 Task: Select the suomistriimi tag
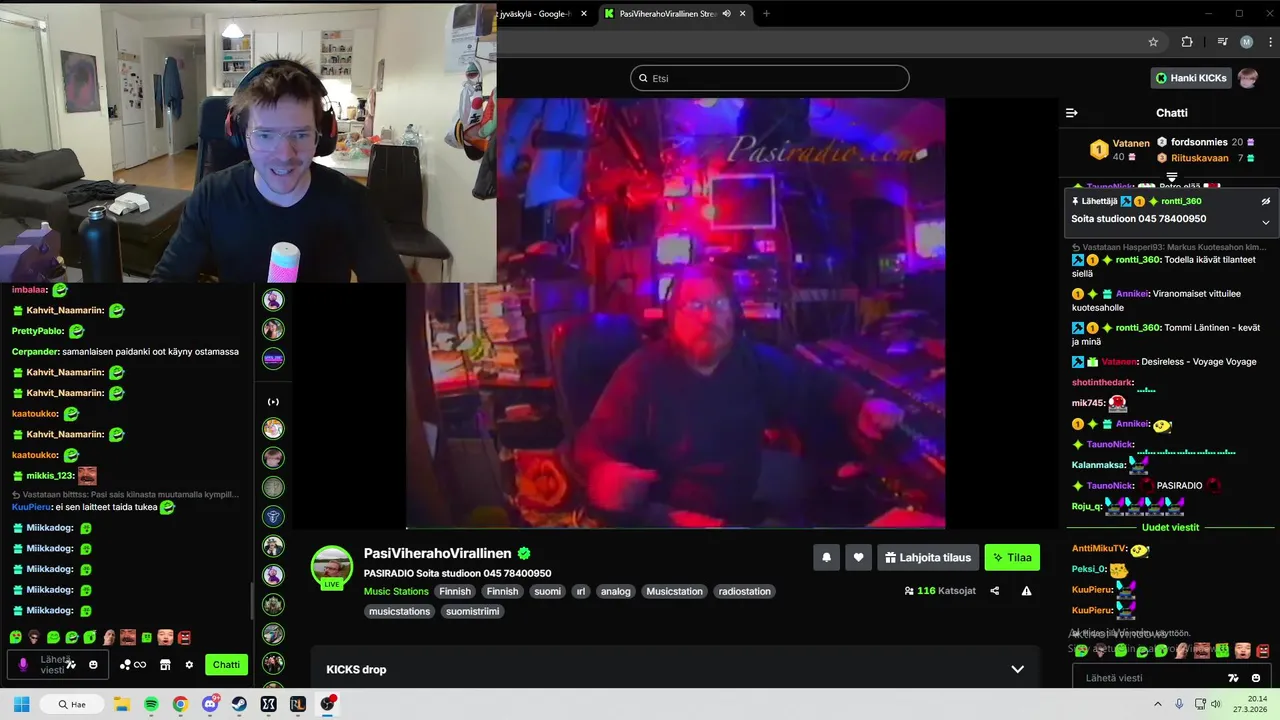472,611
